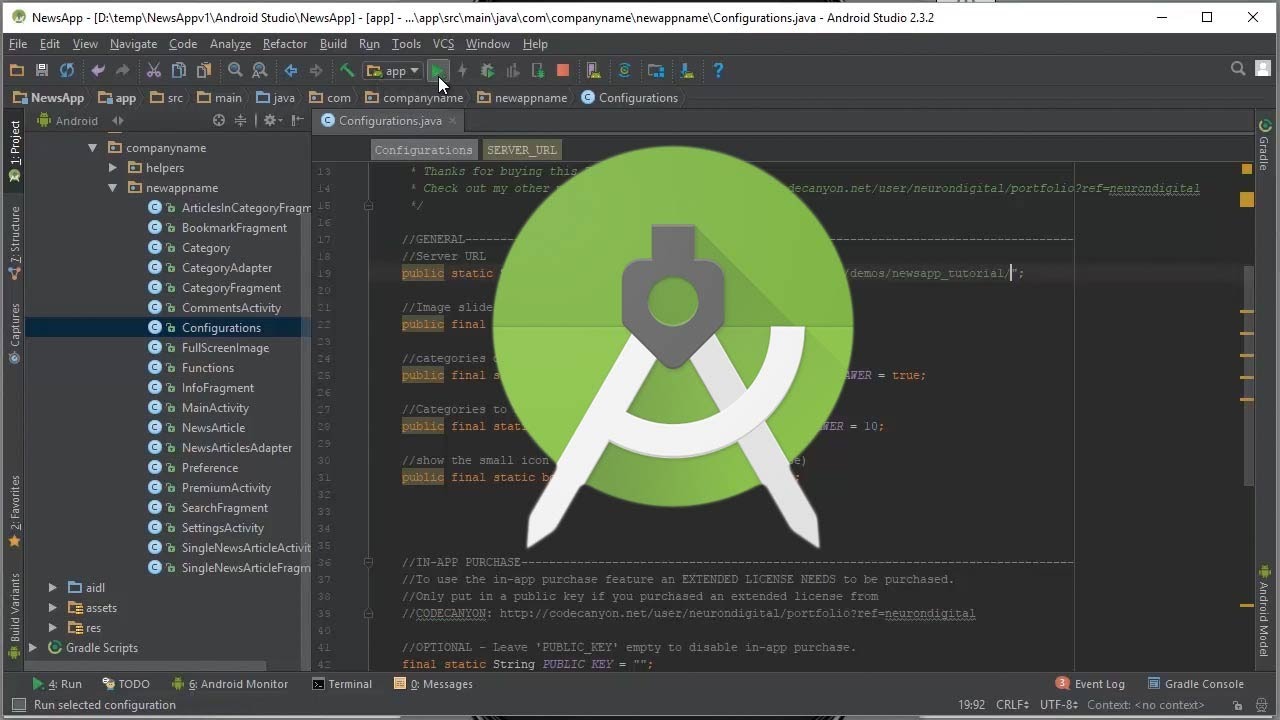
Task: Click the Make Project hammer icon
Action: coord(347,70)
